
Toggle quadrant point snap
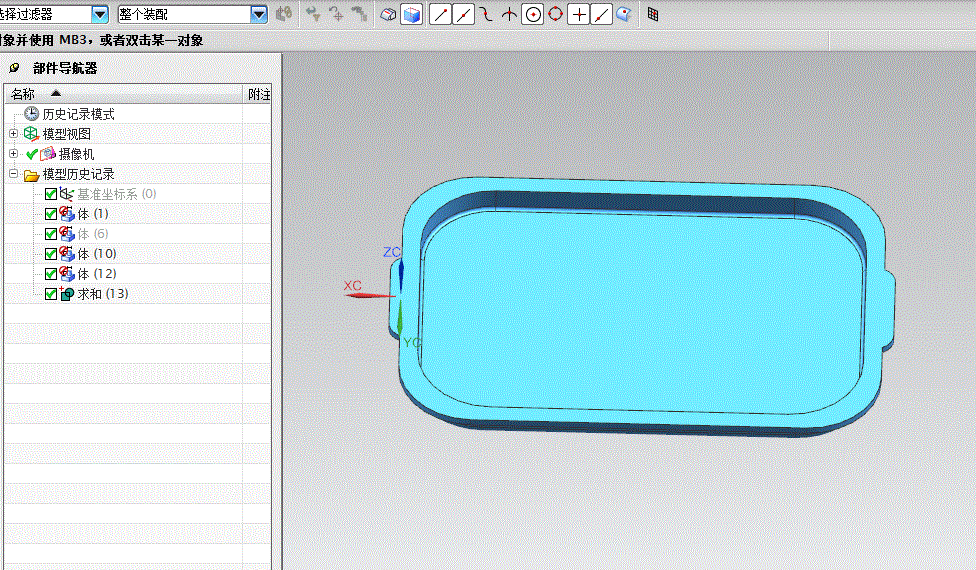(x=556, y=14)
